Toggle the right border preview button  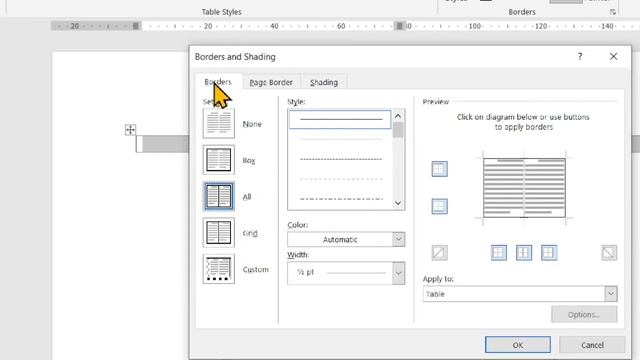(x=549, y=253)
